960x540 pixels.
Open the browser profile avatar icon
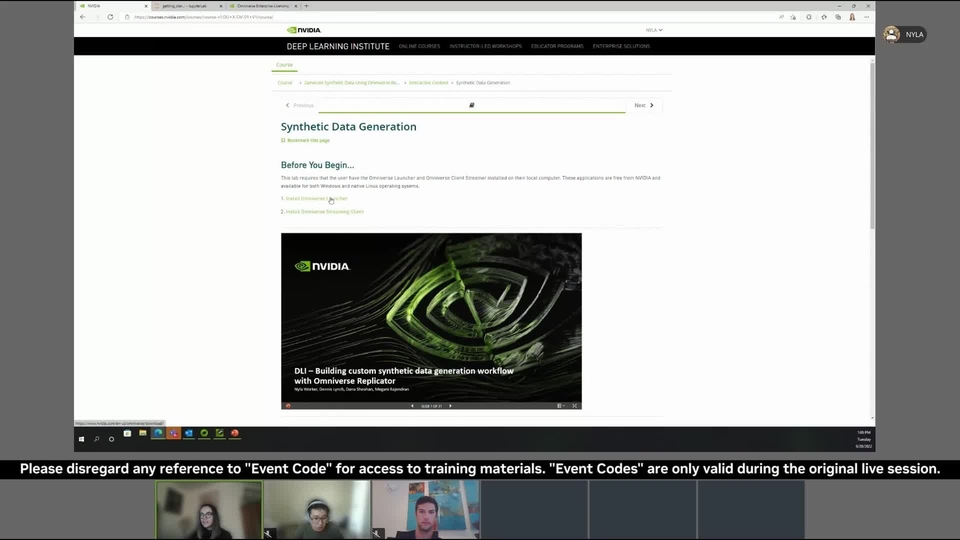pos(852,17)
